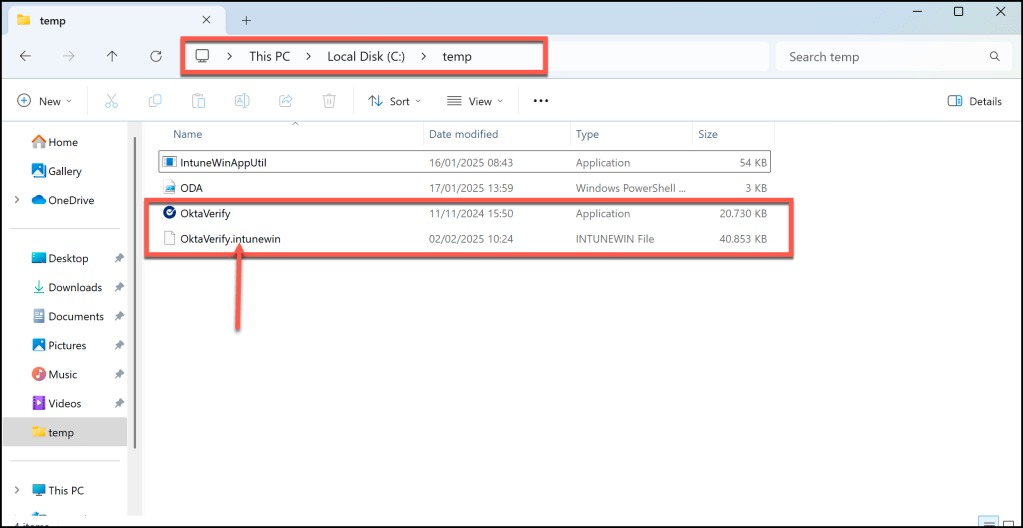Click the Delete trash can icon
Screen dimensions: 1023x528
329,101
